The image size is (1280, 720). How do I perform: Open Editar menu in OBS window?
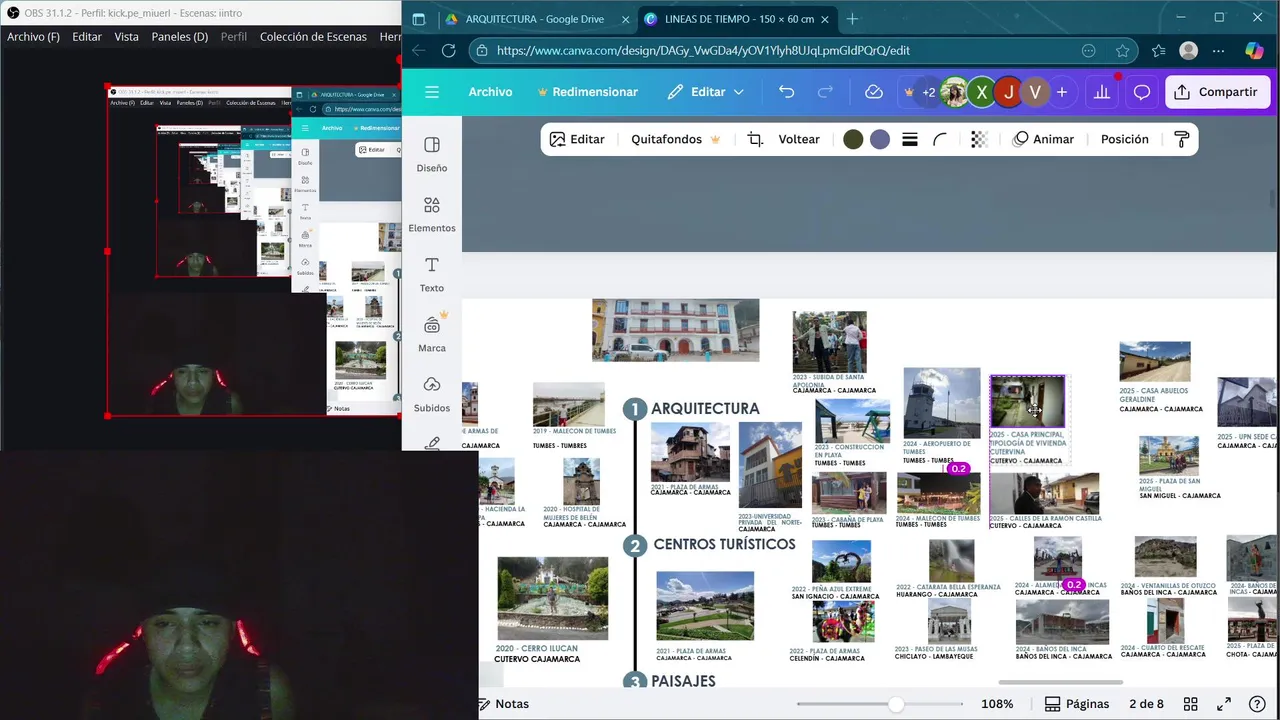(87, 37)
